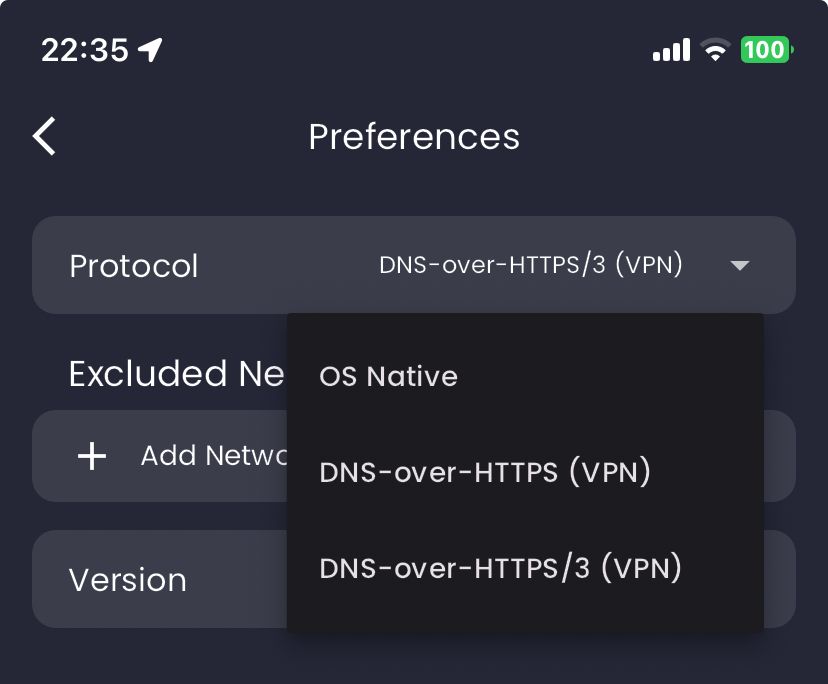The image size is (828, 684).
Task: Select DNS-over-HTTPS (VPN) protocol
Action: click(486, 471)
